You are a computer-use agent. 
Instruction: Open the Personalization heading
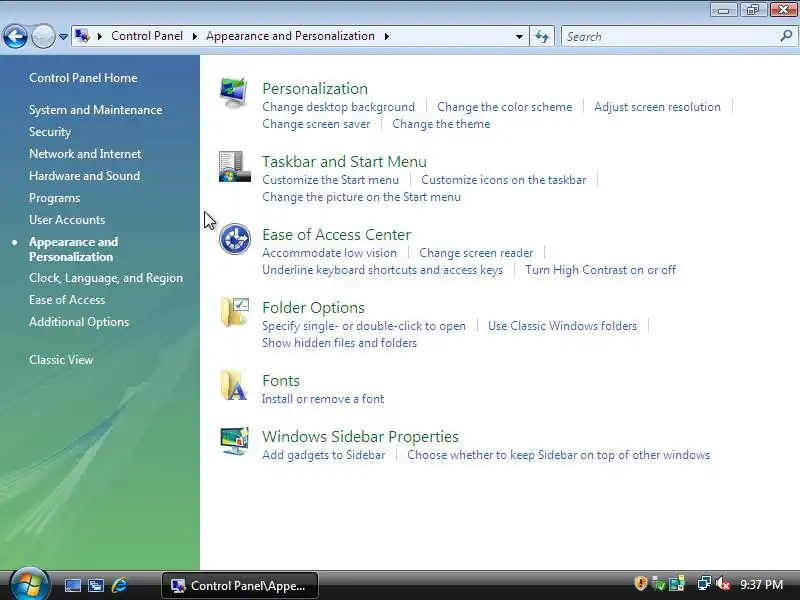click(315, 89)
